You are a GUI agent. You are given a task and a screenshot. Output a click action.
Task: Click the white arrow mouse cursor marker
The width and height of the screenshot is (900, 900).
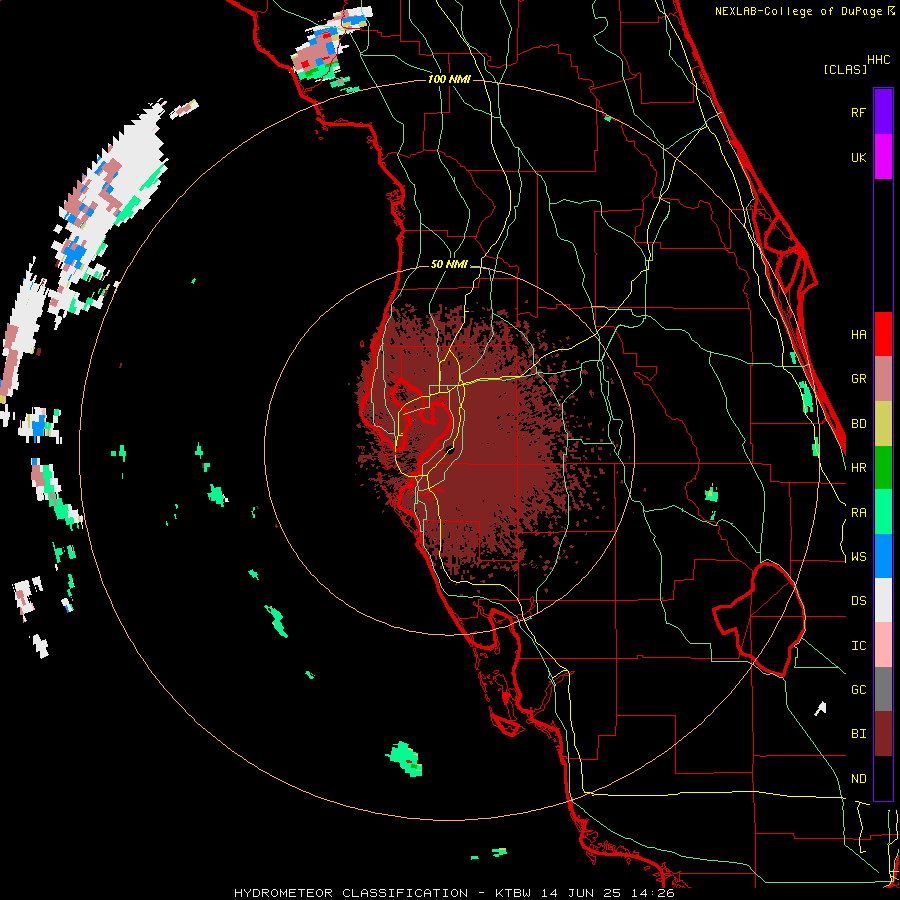coord(820,708)
